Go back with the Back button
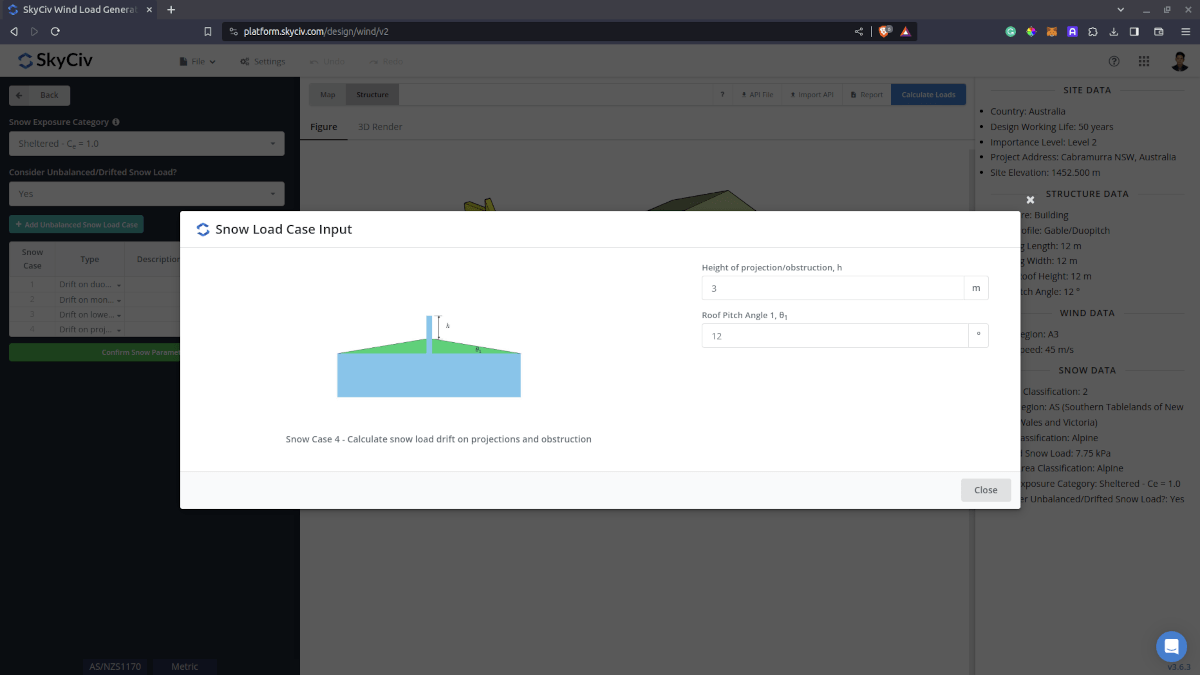Viewport: 1200px width, 675px height. pyautogui.click(x=40, y=95)
